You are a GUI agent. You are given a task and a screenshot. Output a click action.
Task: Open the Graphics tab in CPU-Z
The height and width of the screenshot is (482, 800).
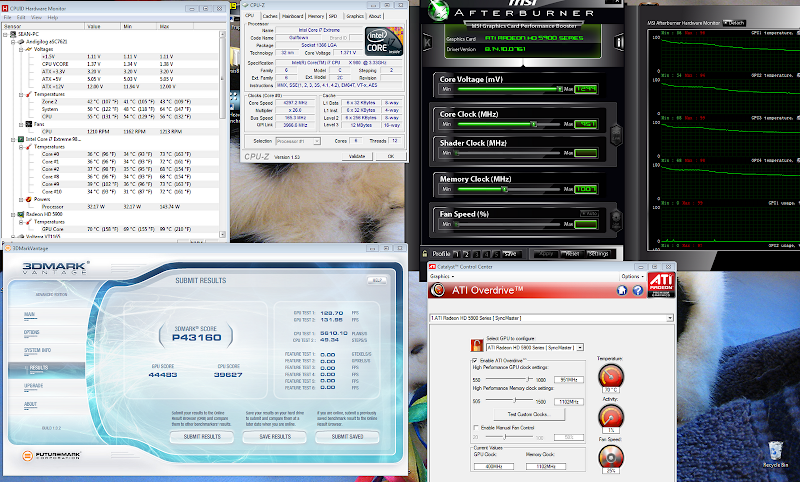pyautogui.click(x=355, y=16)
